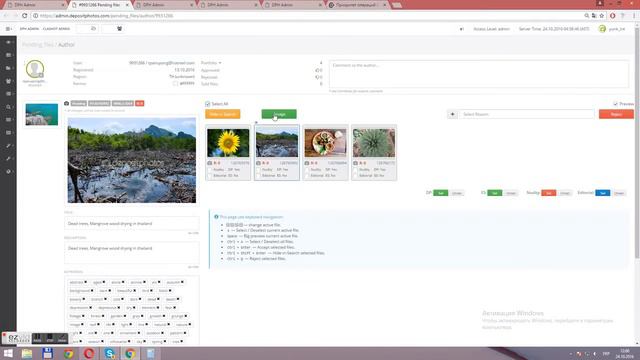
Task: Switch to the last browser tab
Action: point(358,5)
